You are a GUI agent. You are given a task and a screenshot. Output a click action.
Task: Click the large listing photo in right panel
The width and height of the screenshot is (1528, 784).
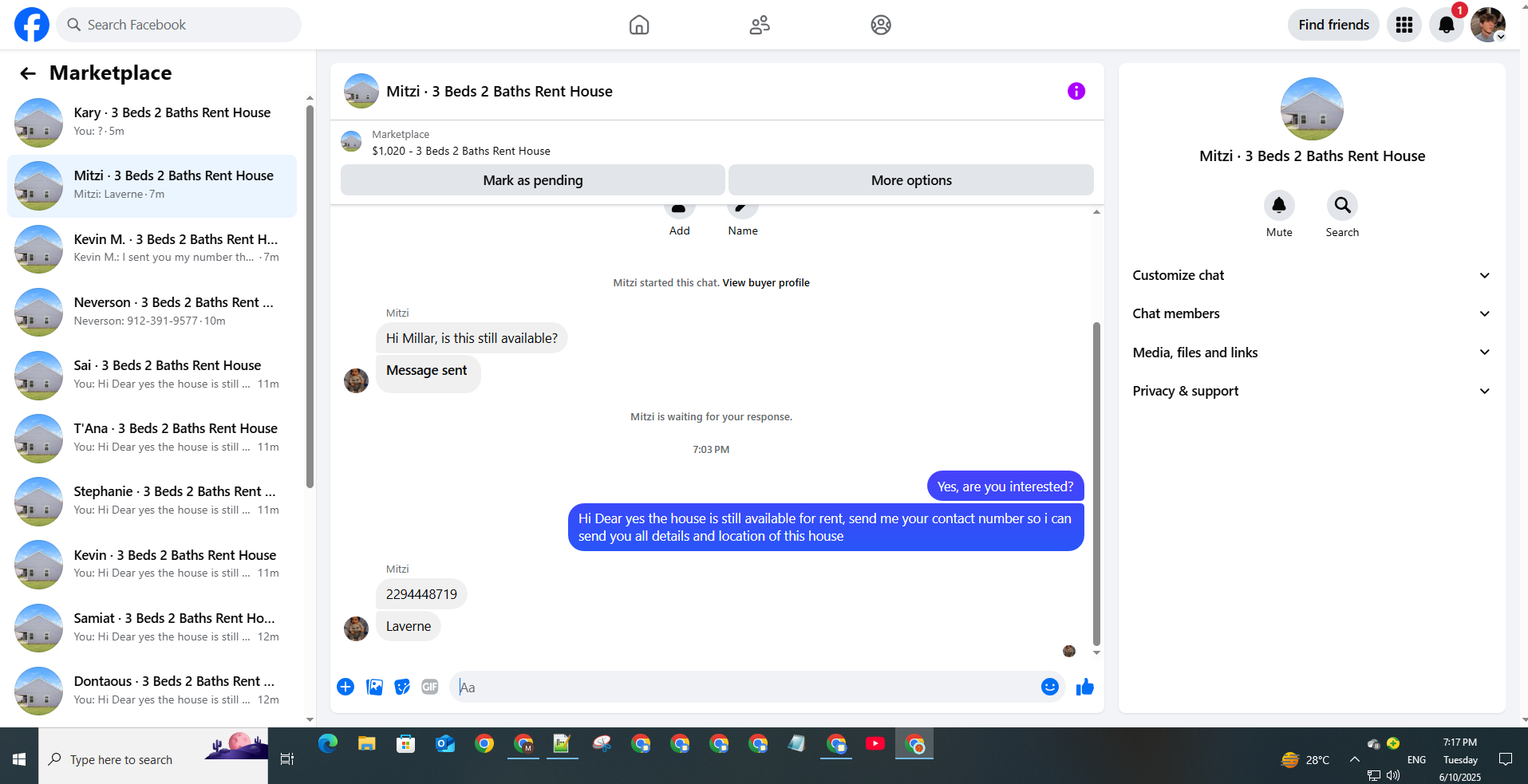[1312, 108]
